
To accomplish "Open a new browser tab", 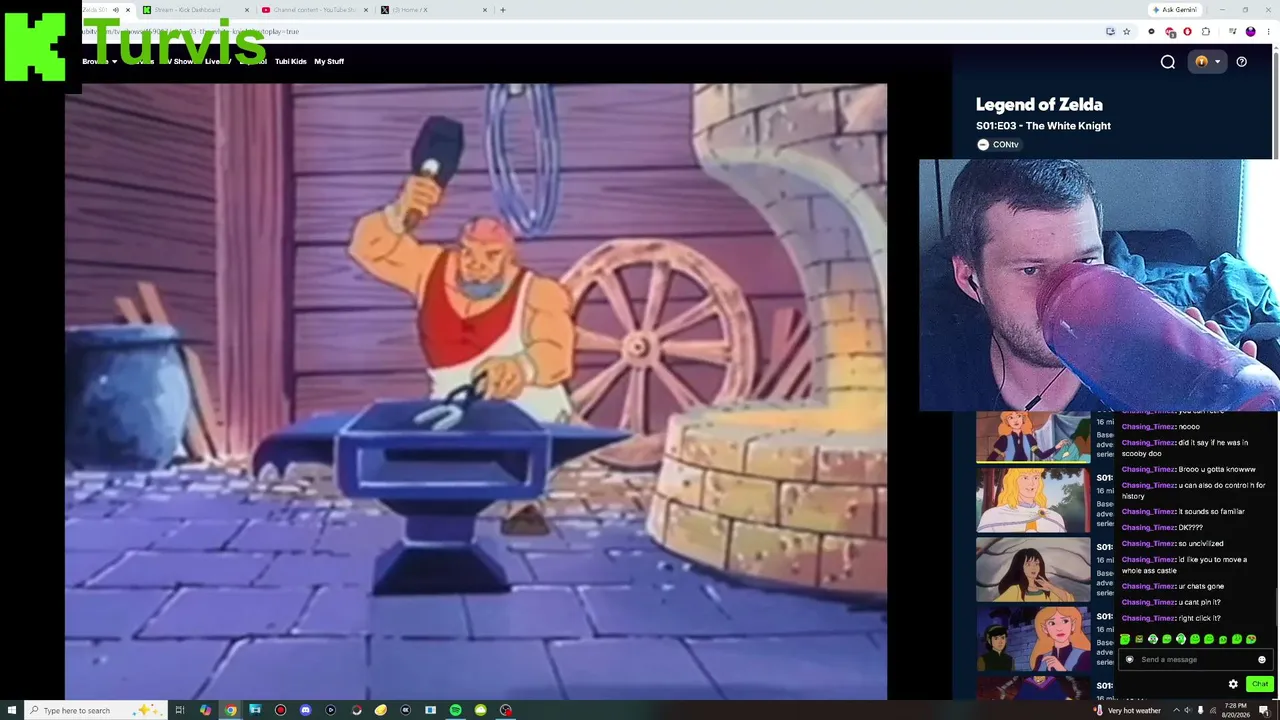I will point(503,10).
